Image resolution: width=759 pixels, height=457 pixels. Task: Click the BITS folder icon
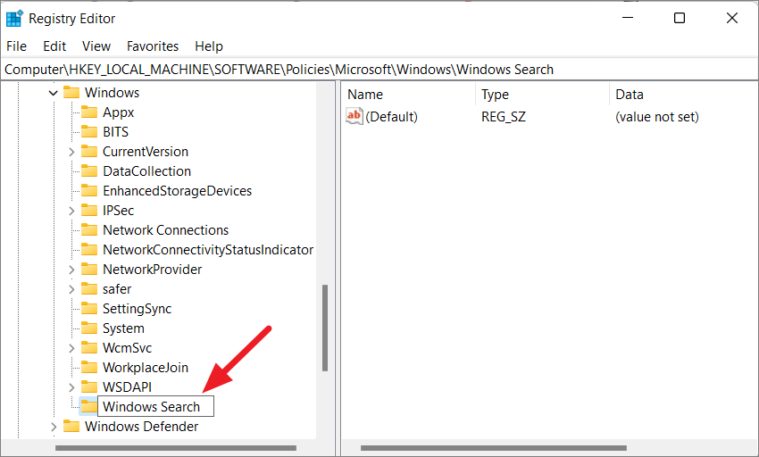tap(89, 132)
